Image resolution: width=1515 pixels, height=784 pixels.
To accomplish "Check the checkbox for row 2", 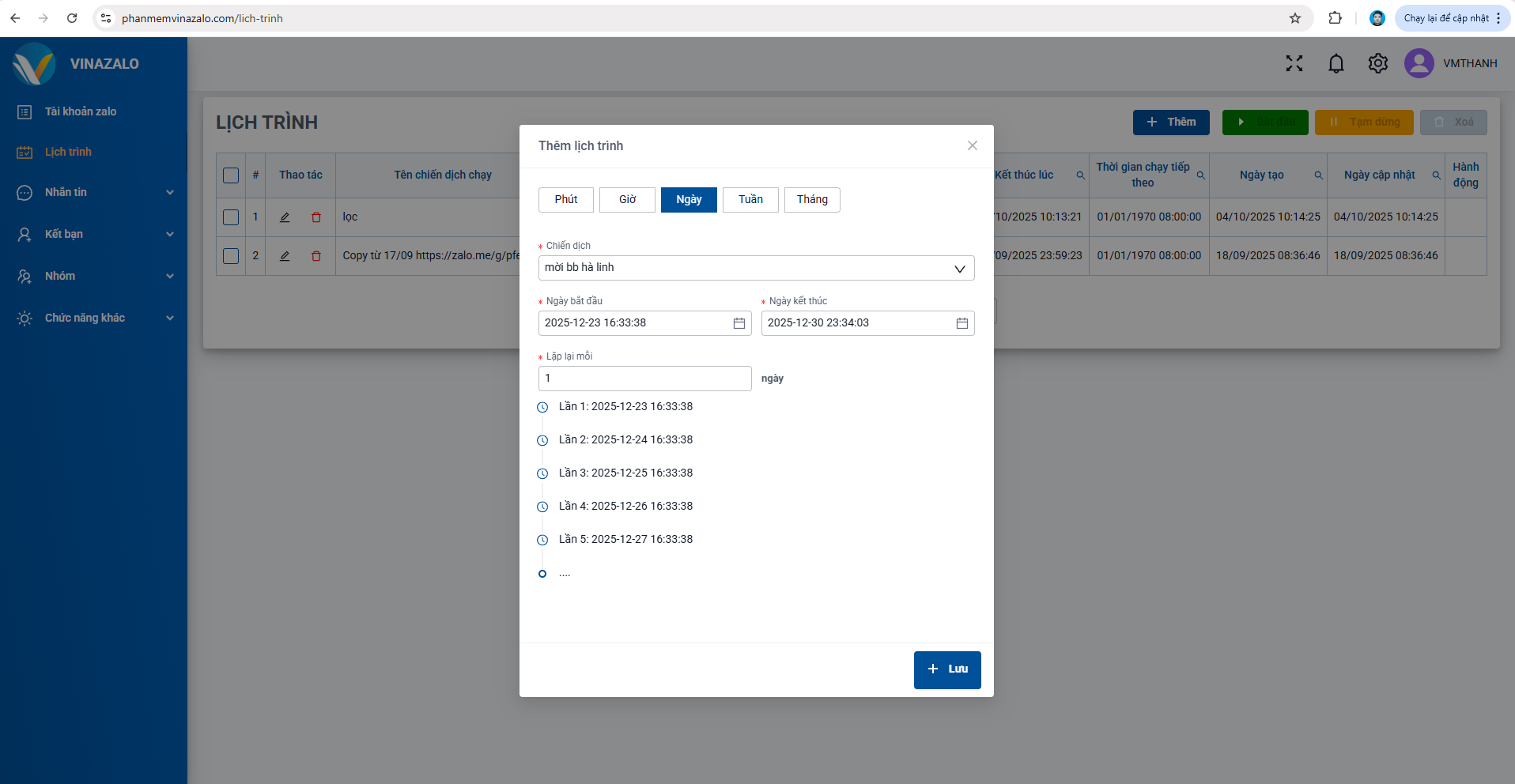I will (231, 256).
